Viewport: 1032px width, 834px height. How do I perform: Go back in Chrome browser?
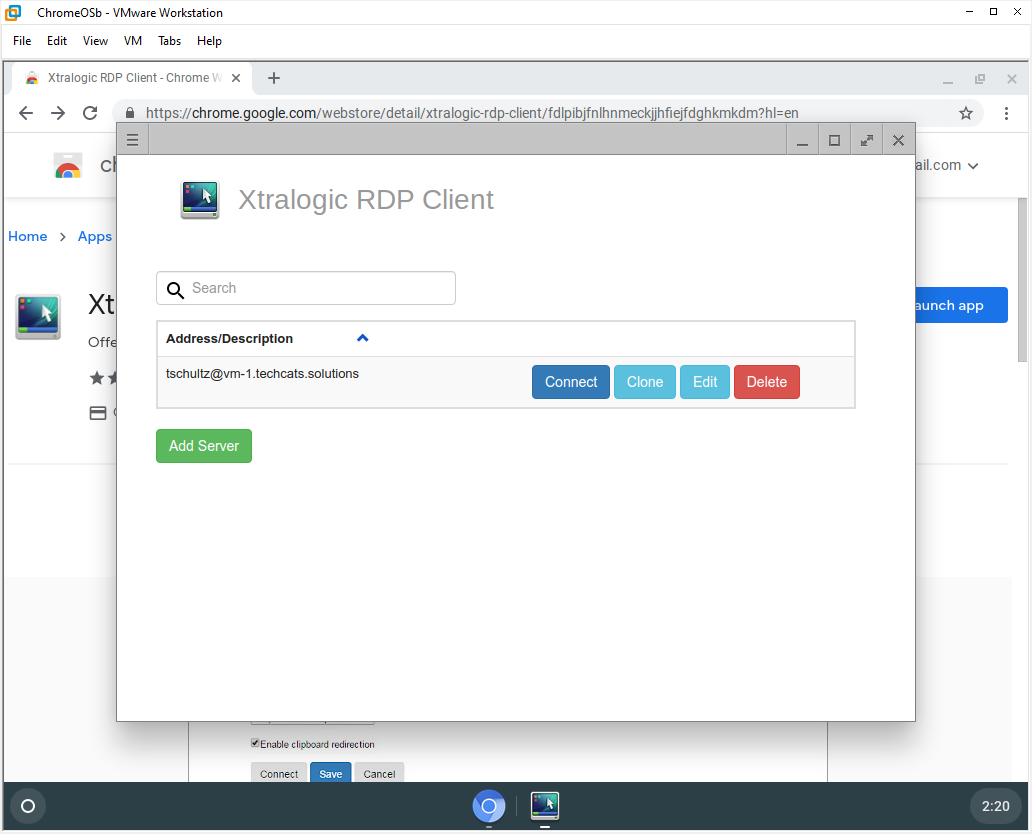coord(26,113)
